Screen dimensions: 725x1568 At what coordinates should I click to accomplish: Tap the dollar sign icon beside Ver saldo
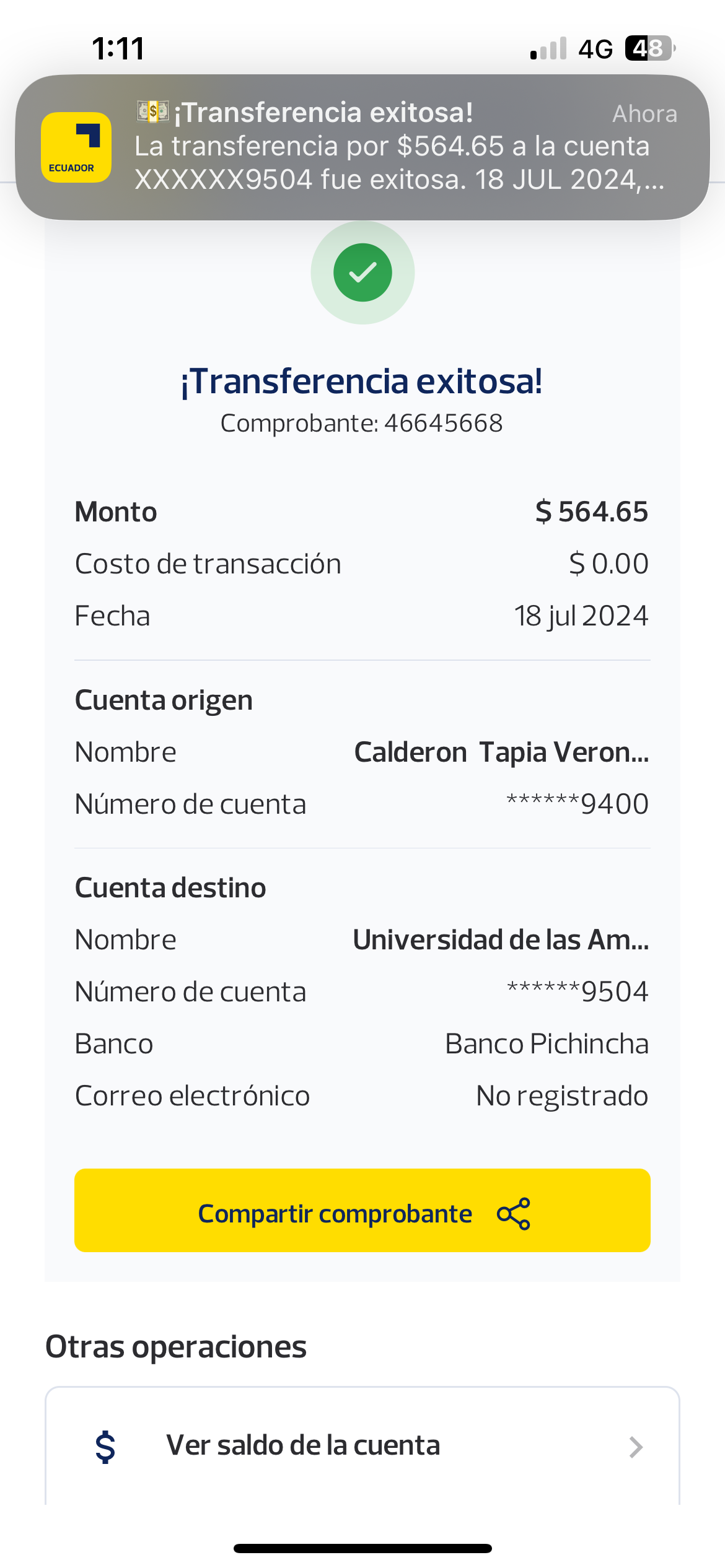click(x=105, y=1447)
